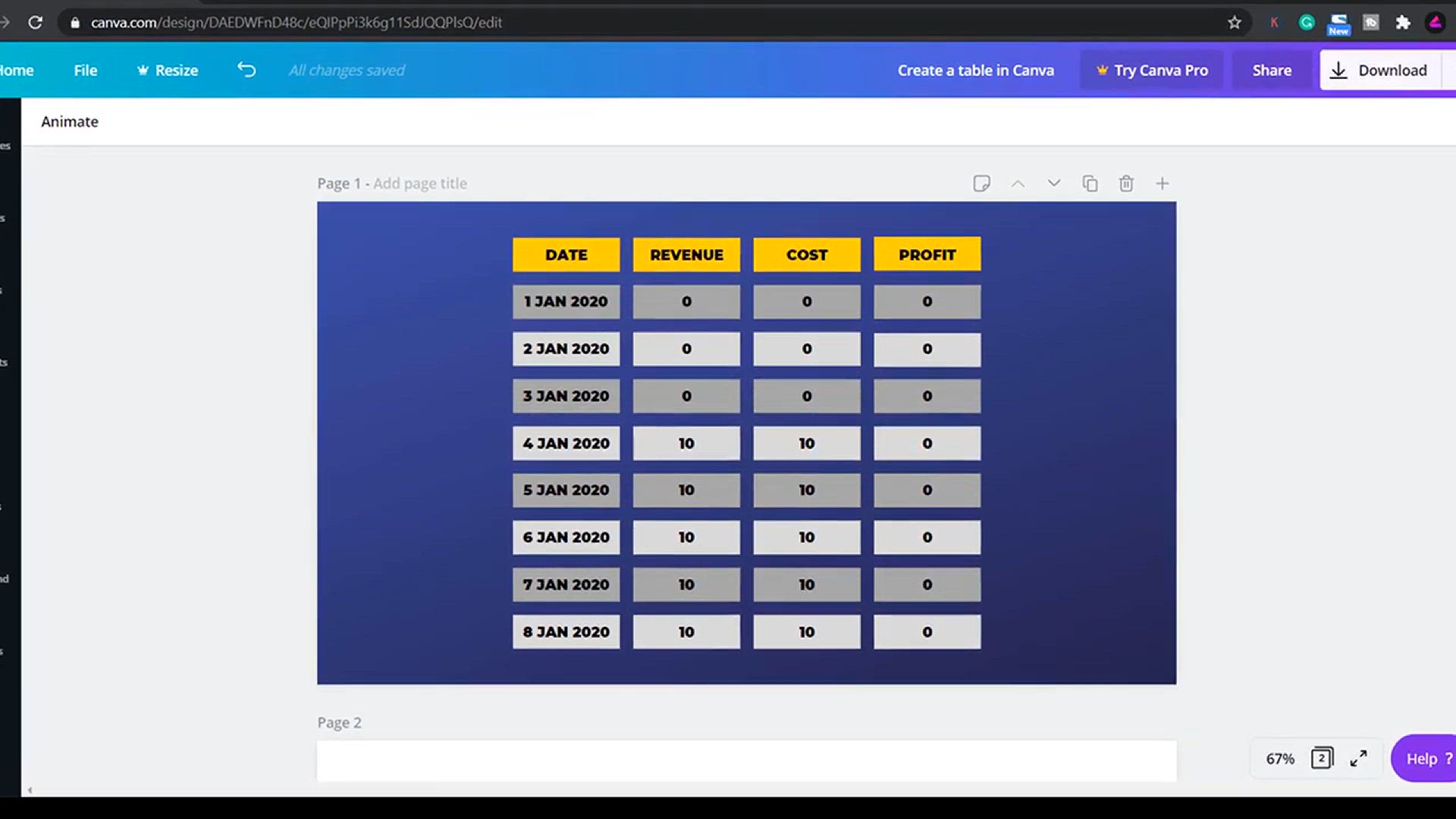Click the Download button
The width and height of the screenshot is (1456, 819).
(x=1380, y=70)
